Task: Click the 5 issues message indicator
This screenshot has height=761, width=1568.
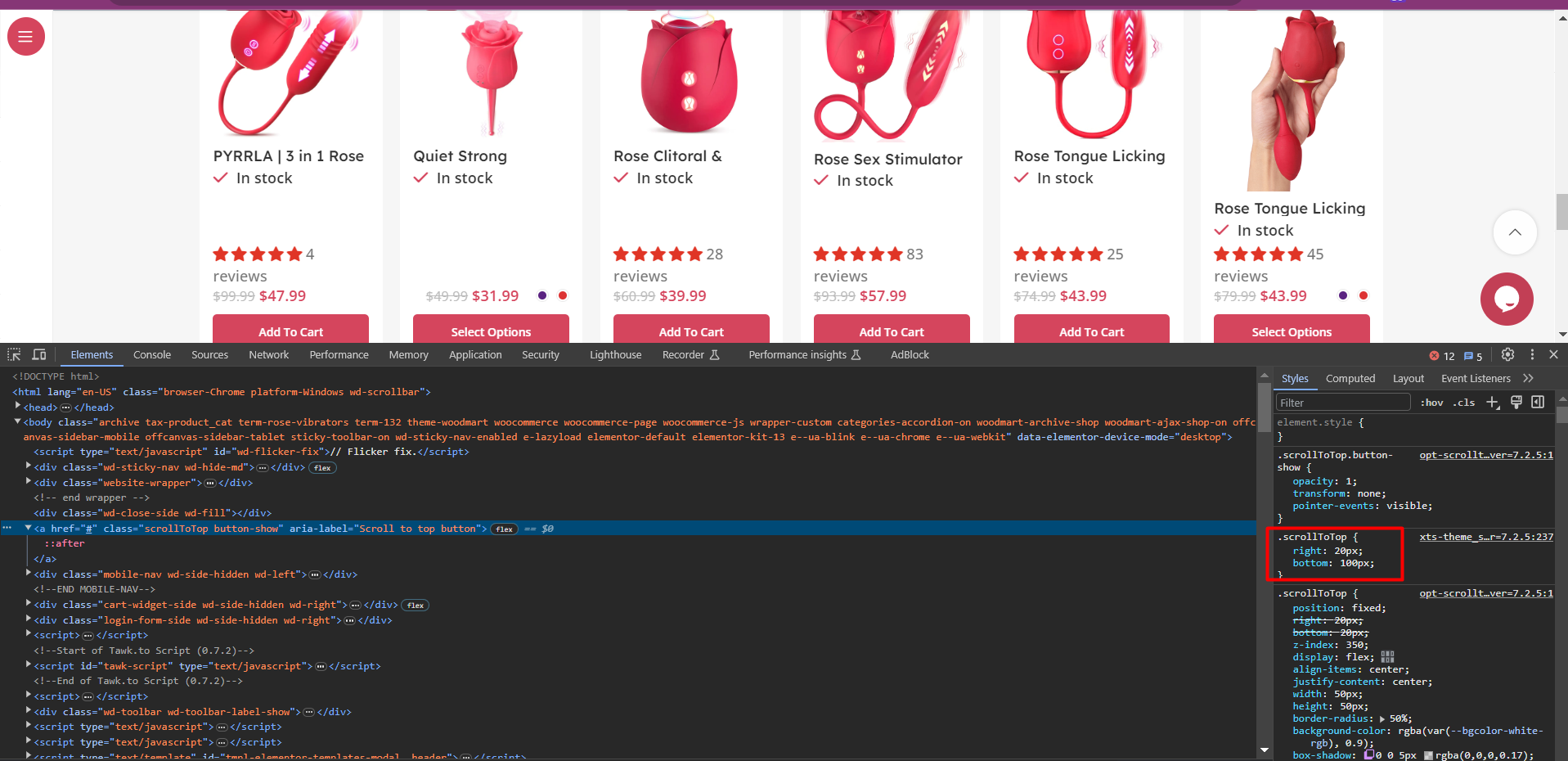Action: [x=1473, y=356]
